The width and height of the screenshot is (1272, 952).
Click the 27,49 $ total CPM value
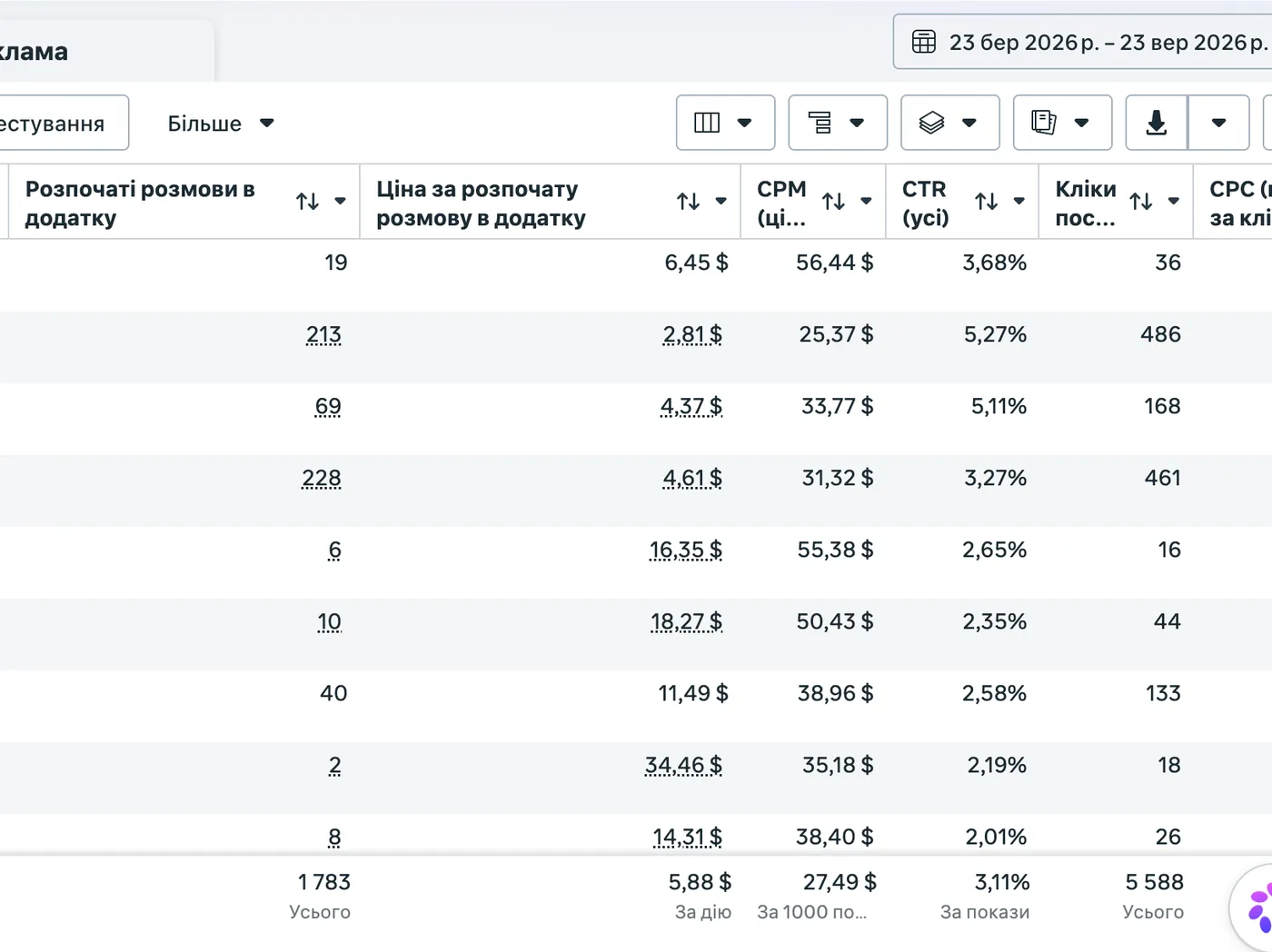840,882
